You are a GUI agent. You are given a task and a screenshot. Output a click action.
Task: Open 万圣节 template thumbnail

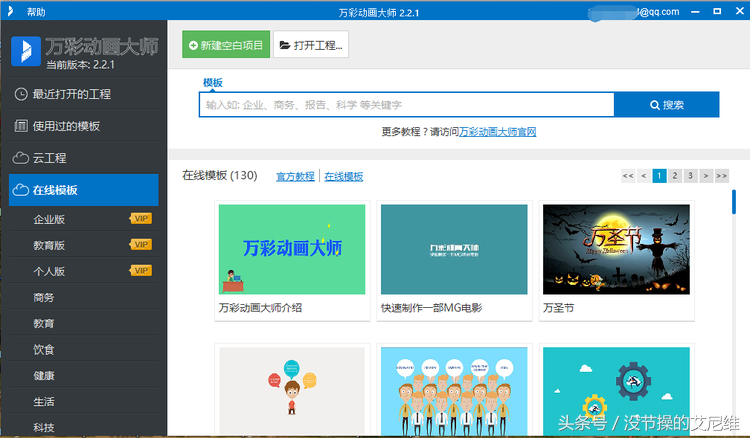click(x=616, y=249)
